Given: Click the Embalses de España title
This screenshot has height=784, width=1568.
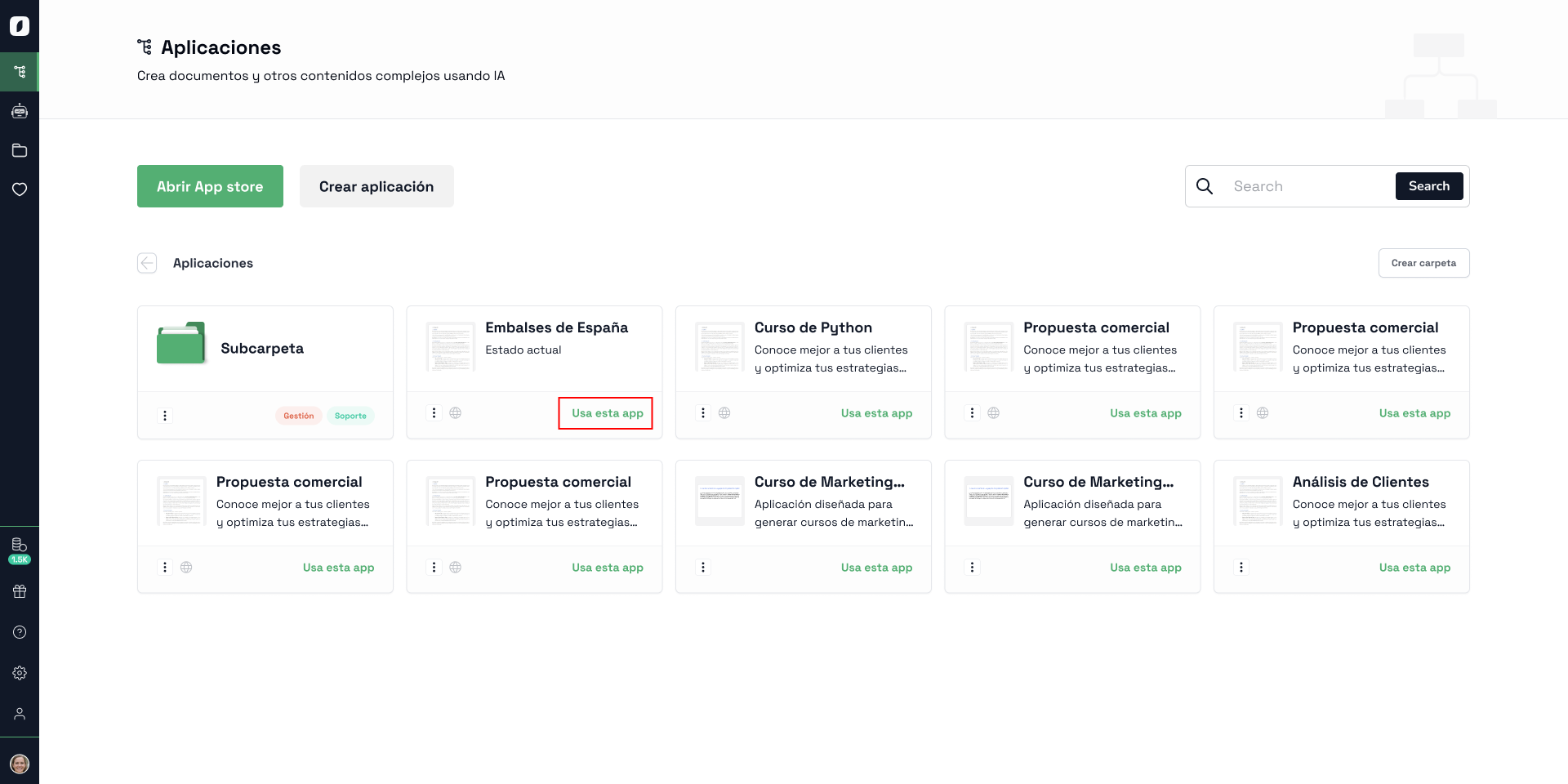Looking at the screenshot, I should pyautogui.click(x=556, y=327).
